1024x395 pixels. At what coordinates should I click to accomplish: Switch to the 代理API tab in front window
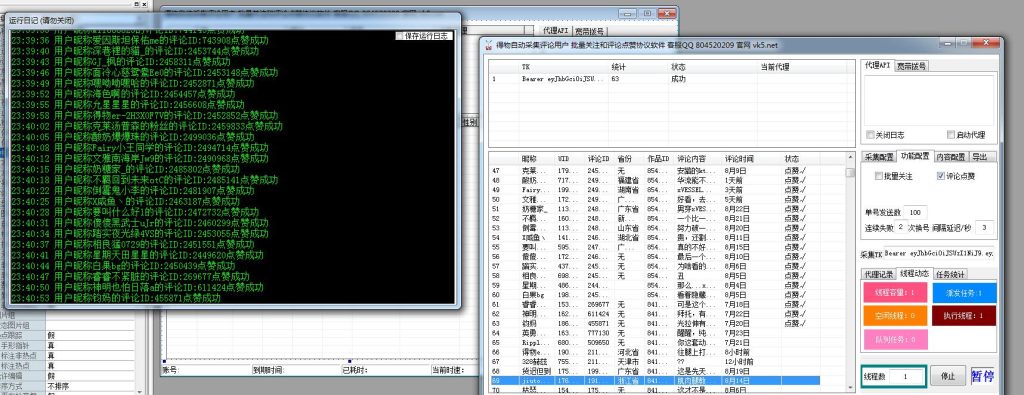tap(877, 65)
